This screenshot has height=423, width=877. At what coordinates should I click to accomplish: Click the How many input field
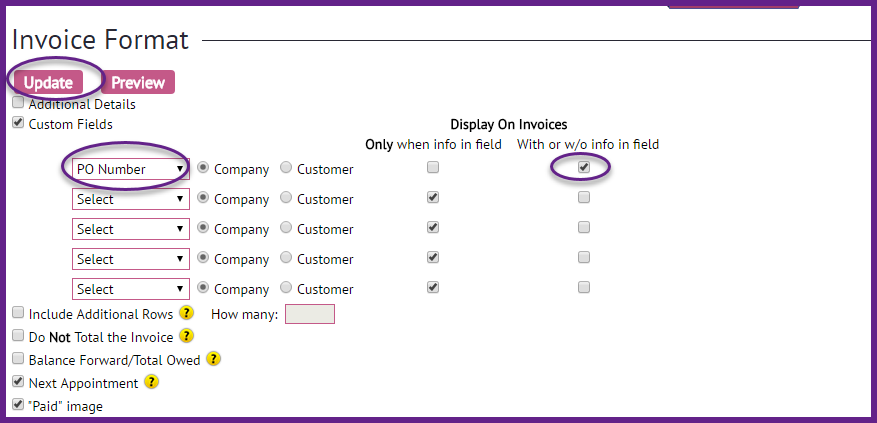point(310,314)
